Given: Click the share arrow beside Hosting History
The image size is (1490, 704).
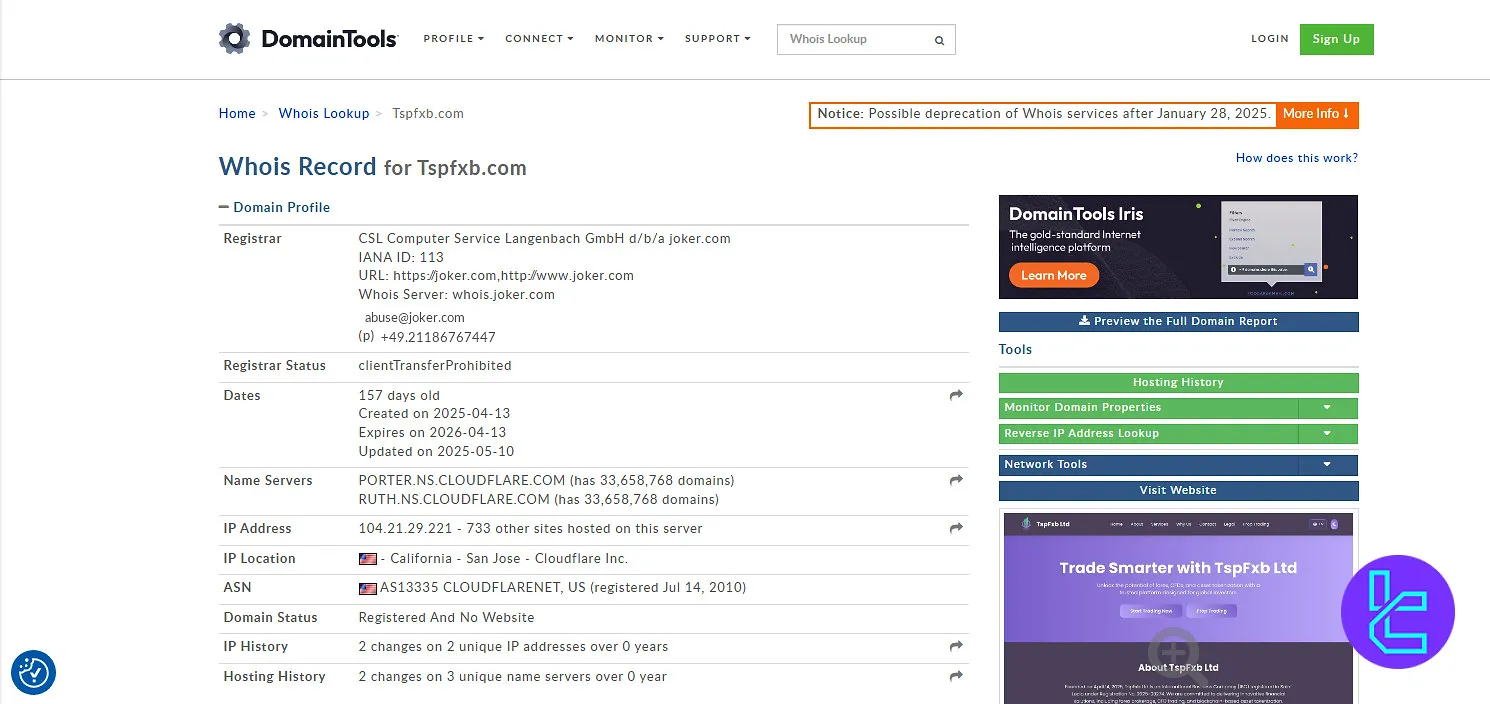Looking at the screenshot, I should click(955, 676).
